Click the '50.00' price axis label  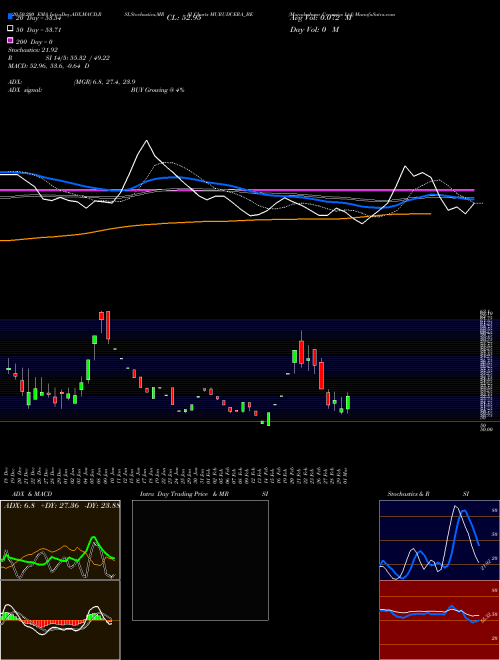(x=486, y=430)
